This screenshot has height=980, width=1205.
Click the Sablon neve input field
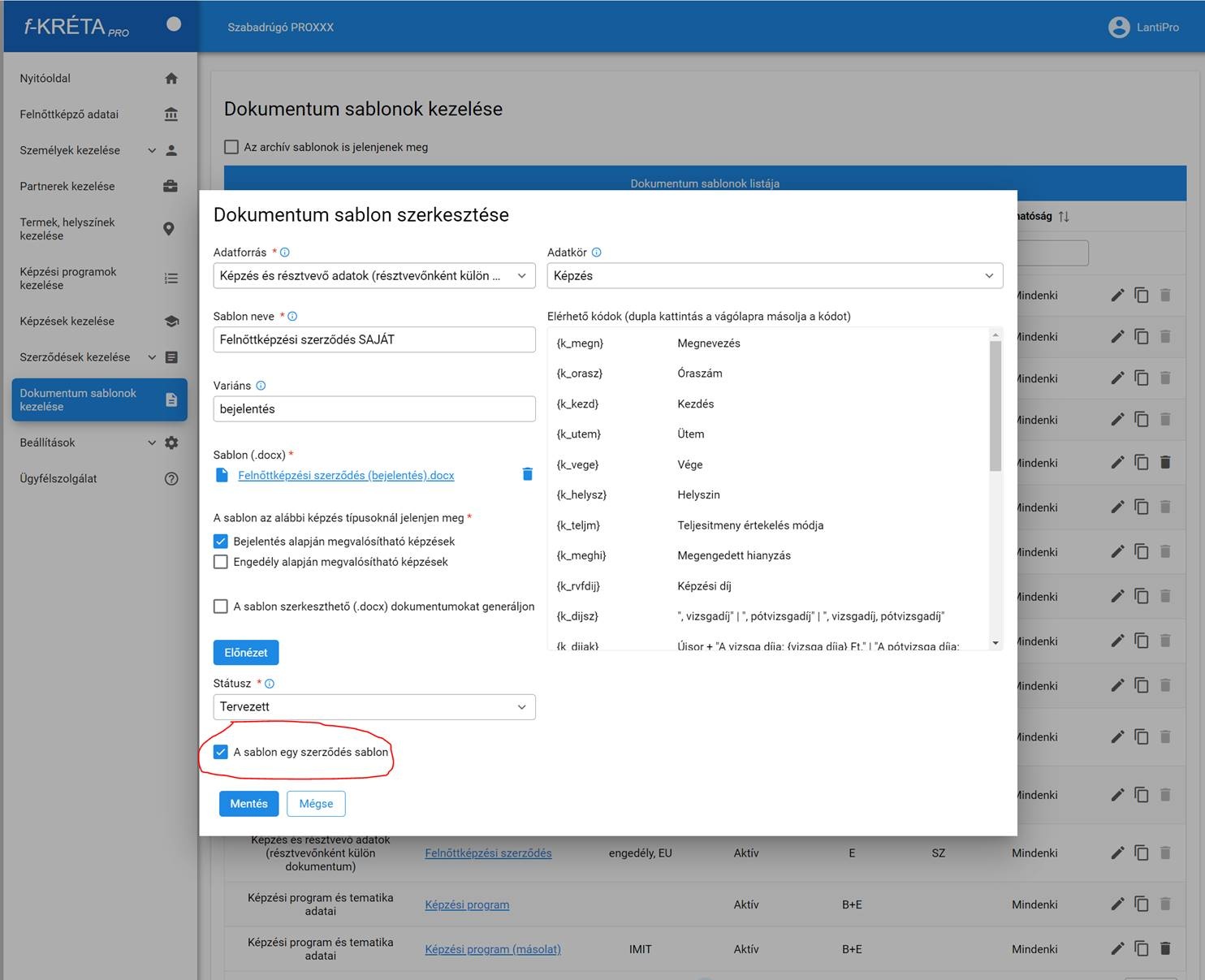374,339
